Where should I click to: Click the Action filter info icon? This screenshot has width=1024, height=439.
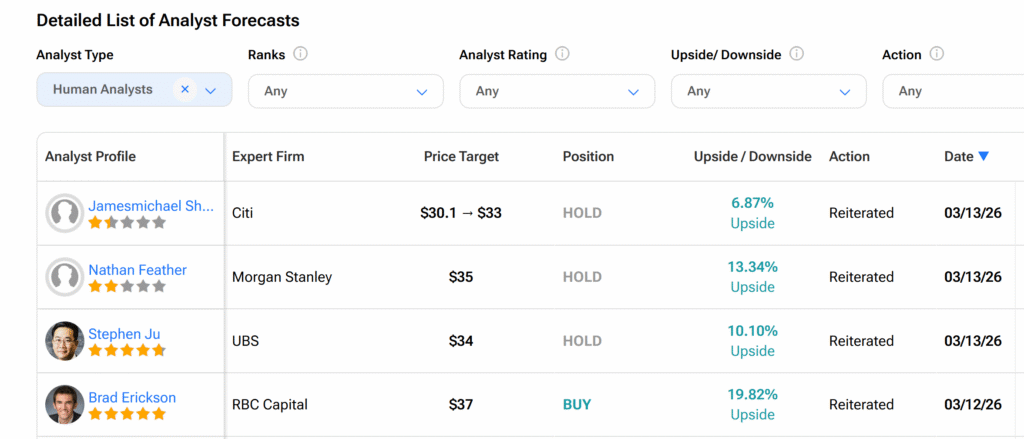936,54
